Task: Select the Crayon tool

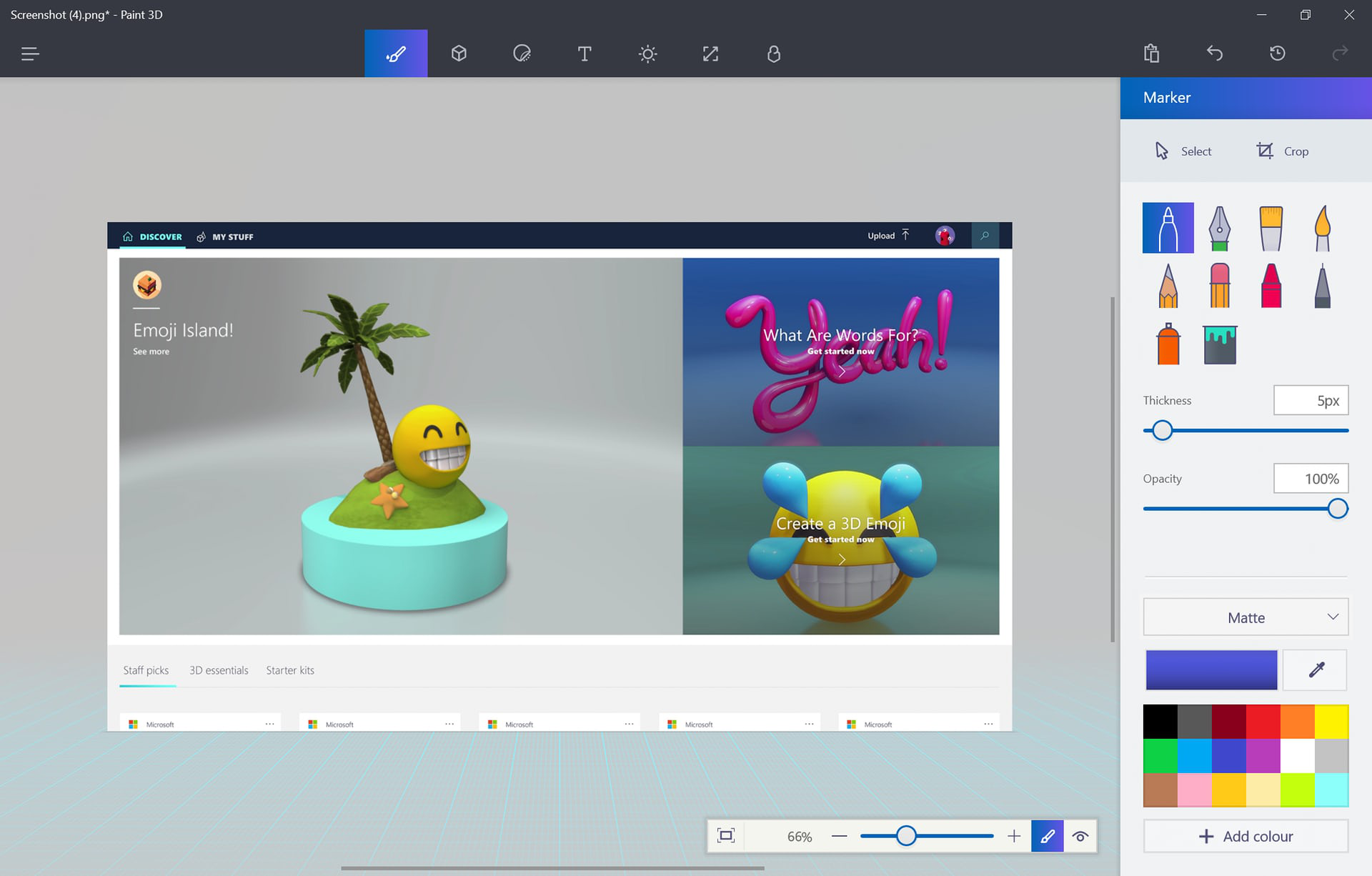Action: (1270, 286)
